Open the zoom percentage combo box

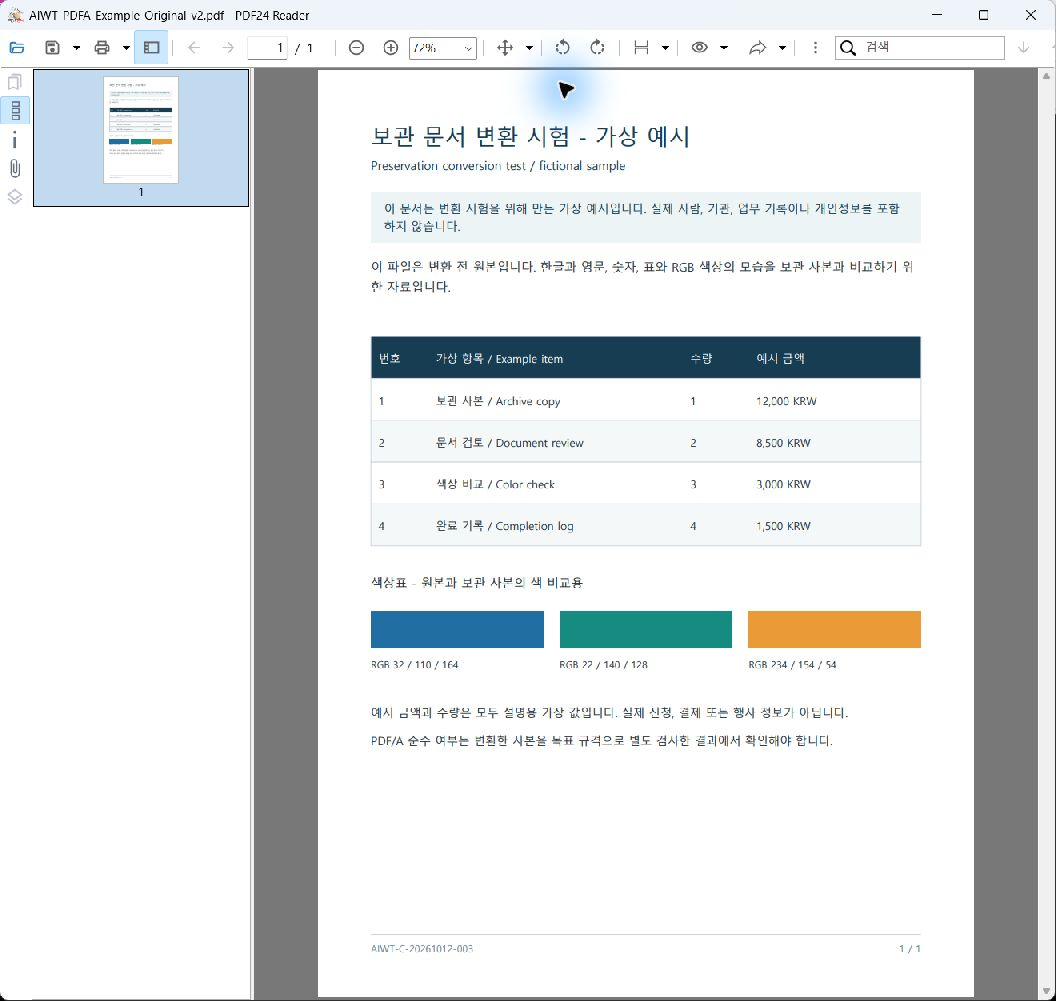point(442,48)
